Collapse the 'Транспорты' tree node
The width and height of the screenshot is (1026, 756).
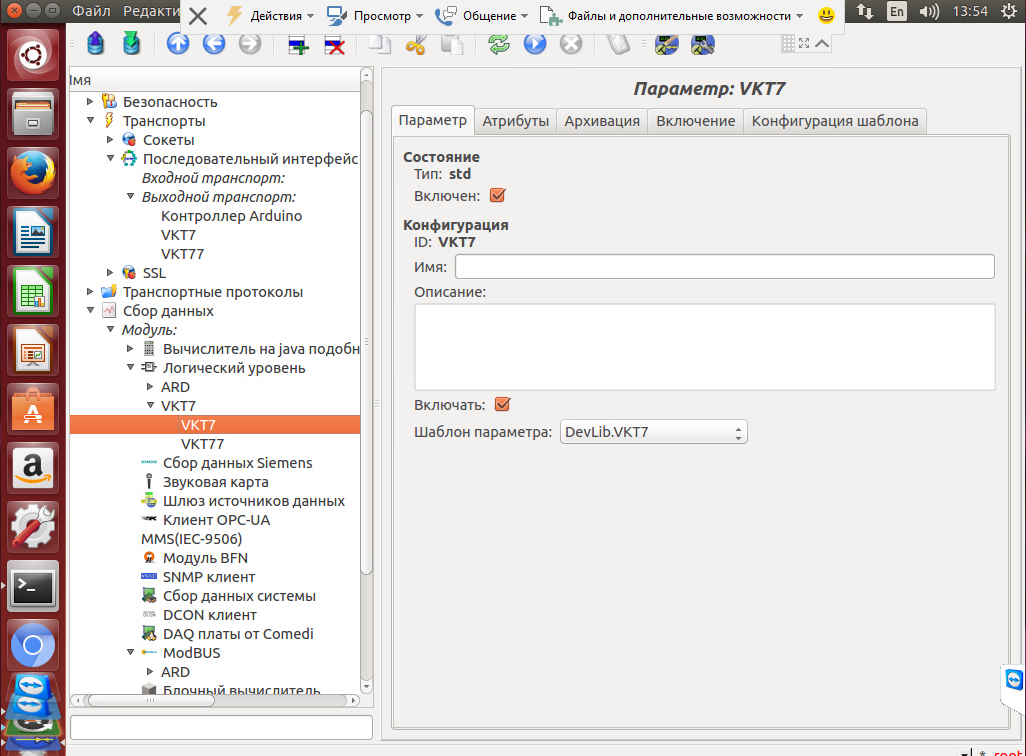(91, 121)
